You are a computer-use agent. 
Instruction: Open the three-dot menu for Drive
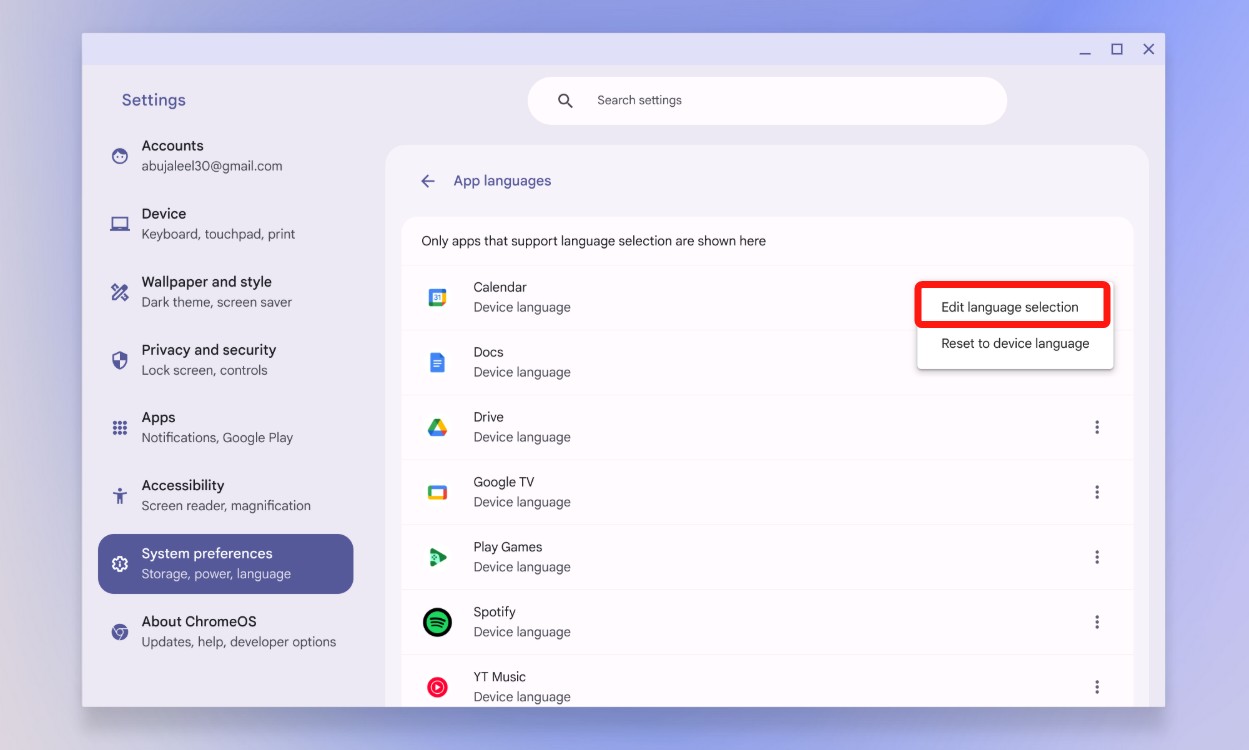[x=1097, y=427]
